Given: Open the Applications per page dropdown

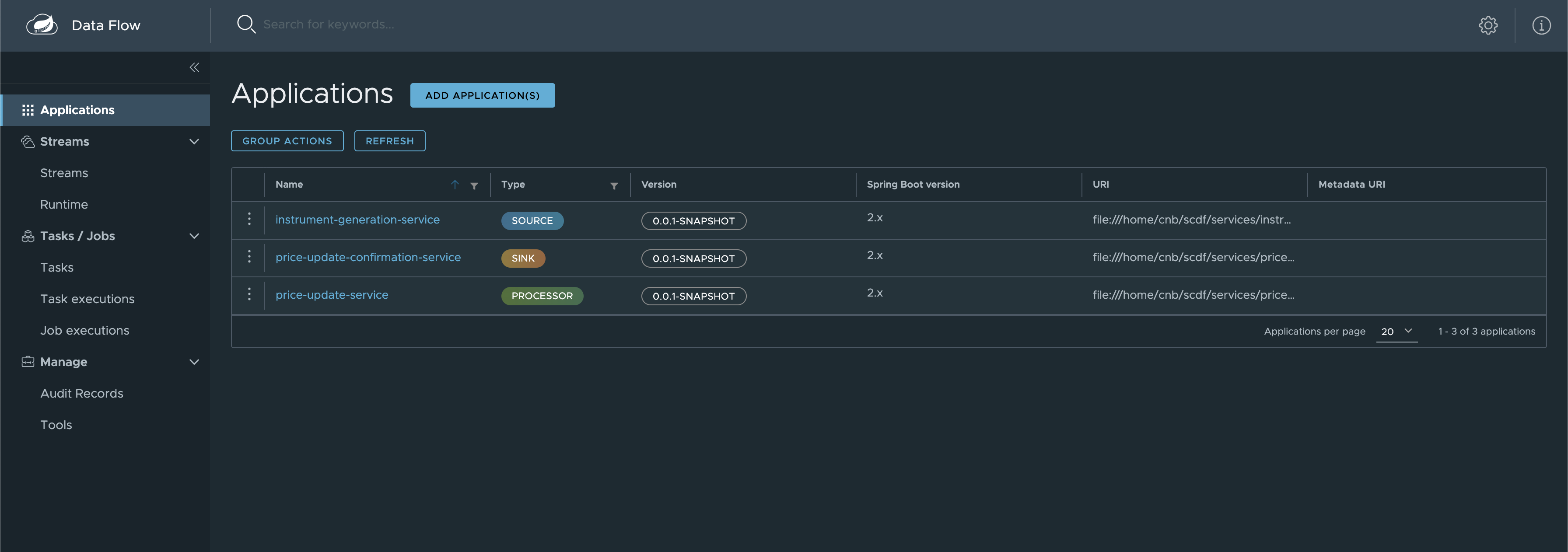Looking at the screenshot, I should (1396, 331).
